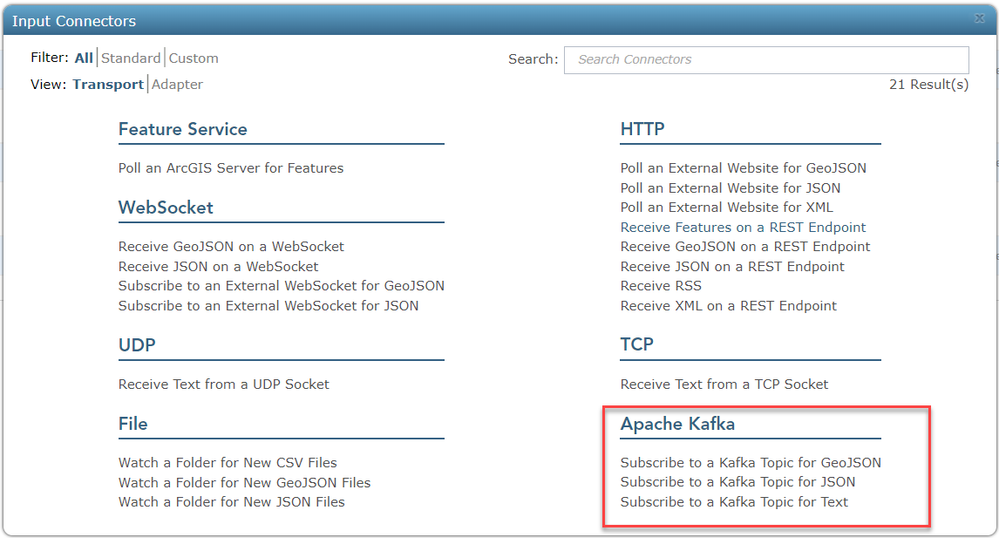Switch view to Adapter
This screenshot has width=999, height=538.
pyautogui.click(x=178, y=85)
